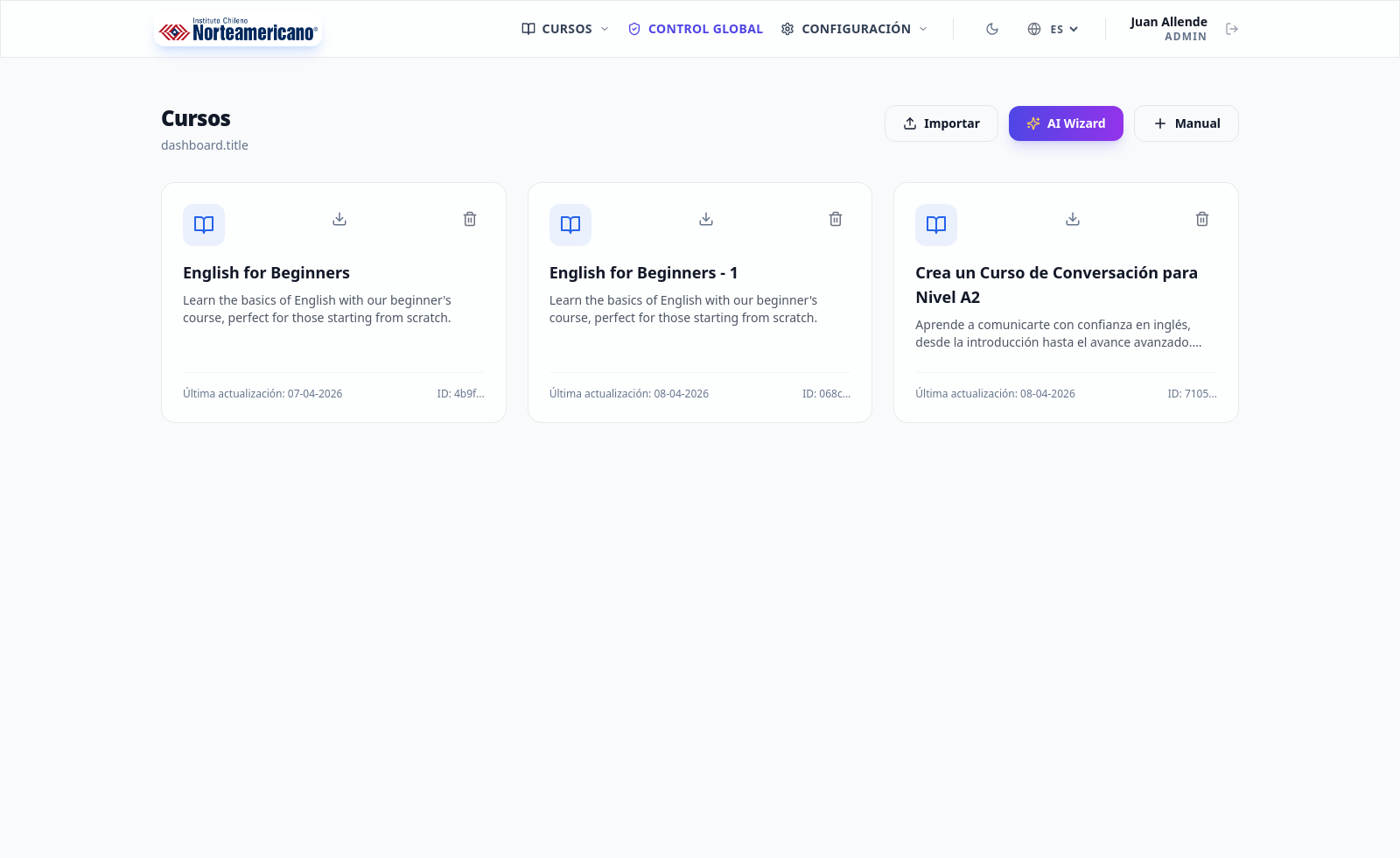Click the Importar button

941,123
